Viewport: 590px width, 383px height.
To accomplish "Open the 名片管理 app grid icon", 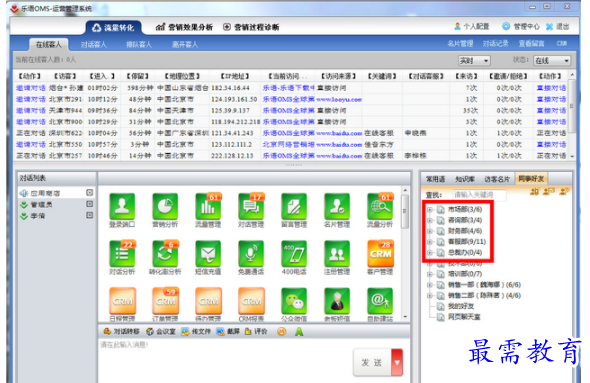I will coord(337,206).
